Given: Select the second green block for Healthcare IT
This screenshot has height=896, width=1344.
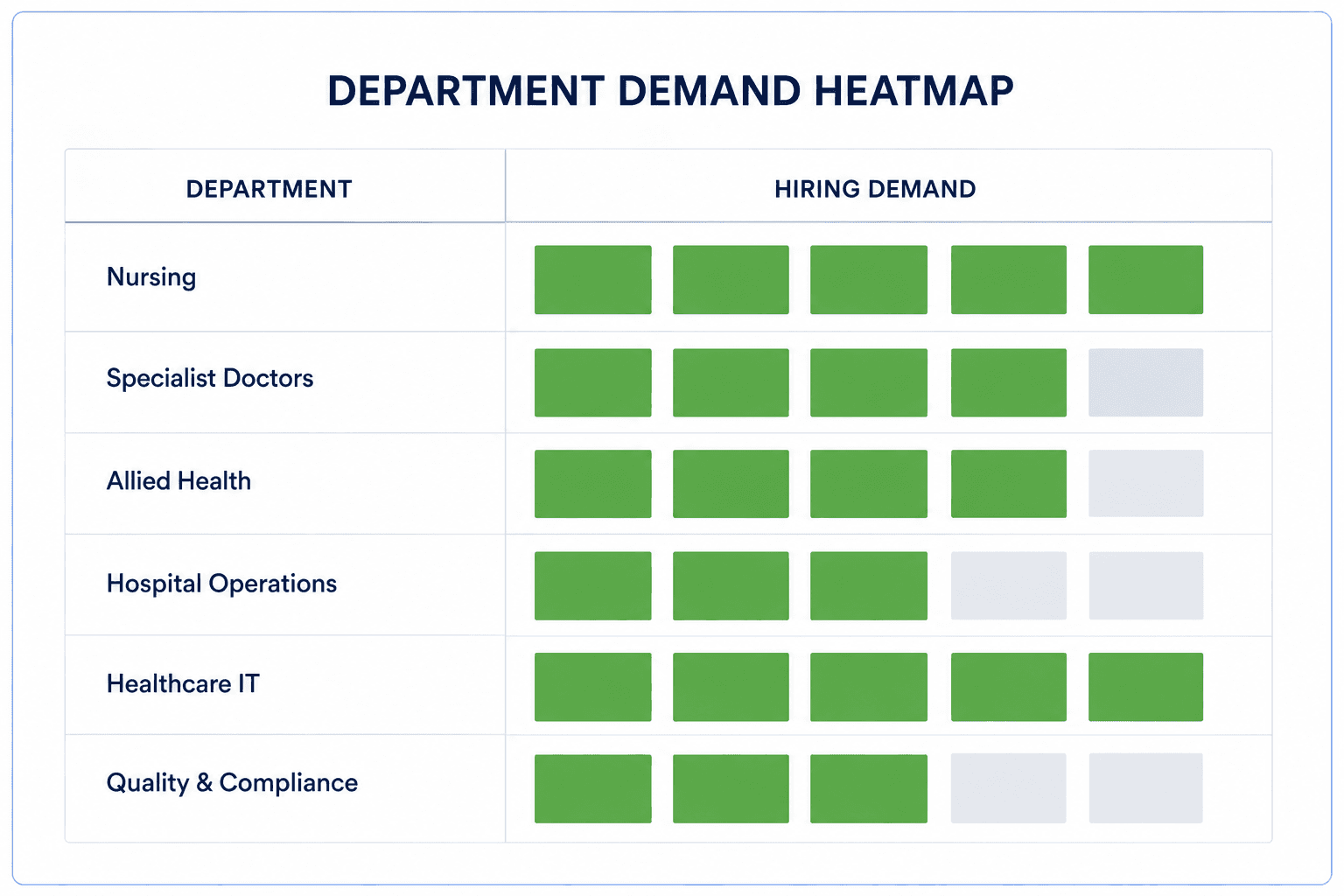Looking at the screenshot, I should click(731, 687).
